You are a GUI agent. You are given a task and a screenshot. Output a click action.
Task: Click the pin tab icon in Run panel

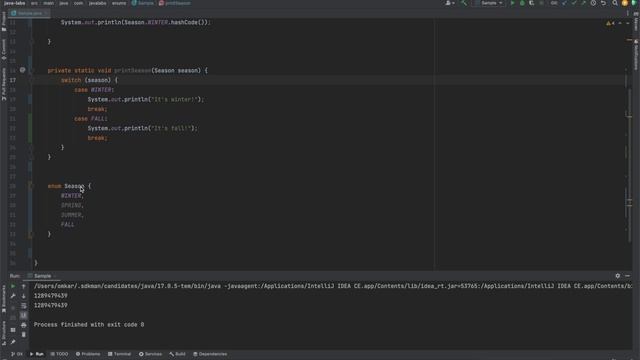[13, 342]
